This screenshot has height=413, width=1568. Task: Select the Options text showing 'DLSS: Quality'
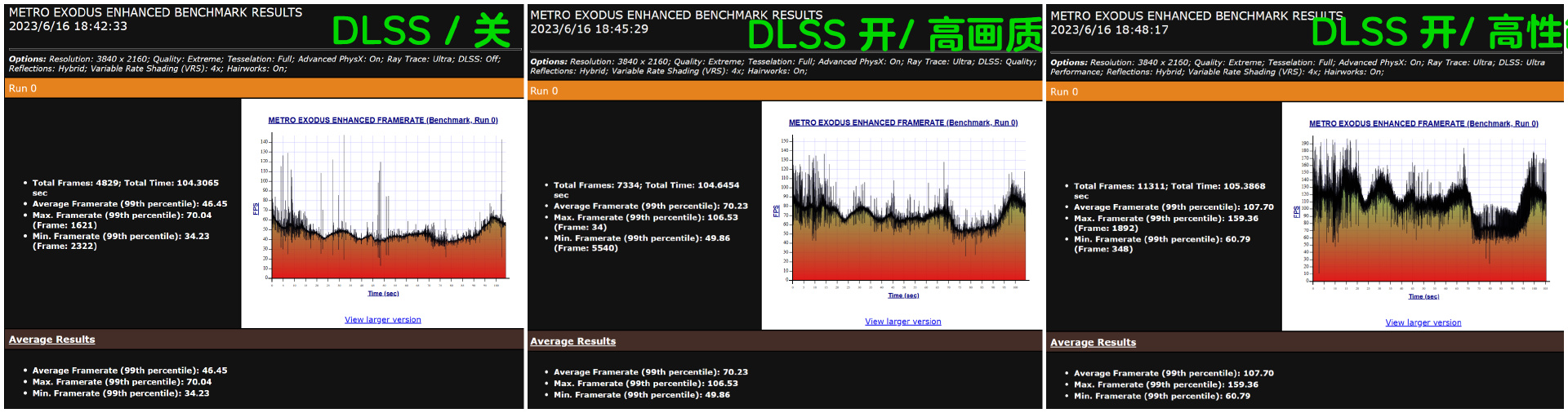click(783, 66)
